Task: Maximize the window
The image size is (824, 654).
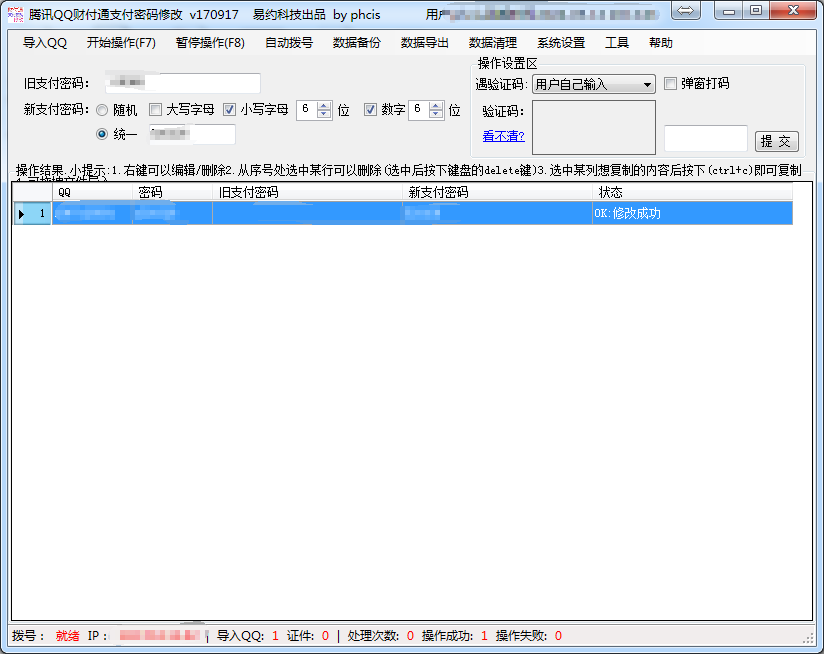Action: 756,11
